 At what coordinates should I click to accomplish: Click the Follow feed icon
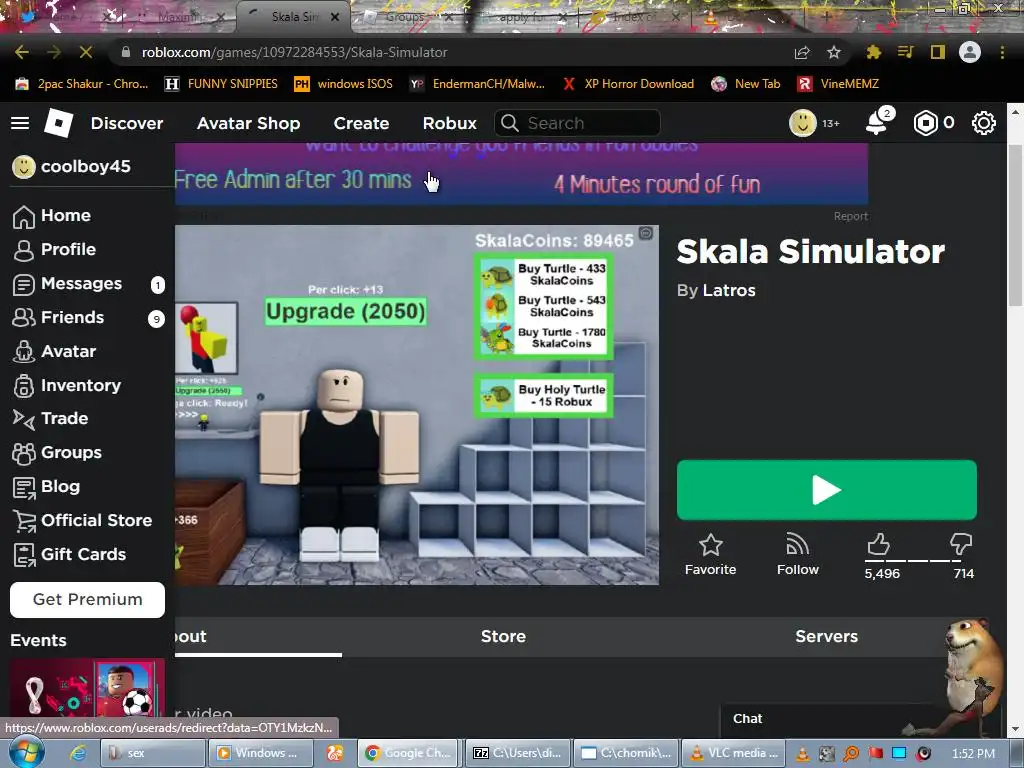coord(797,545)
